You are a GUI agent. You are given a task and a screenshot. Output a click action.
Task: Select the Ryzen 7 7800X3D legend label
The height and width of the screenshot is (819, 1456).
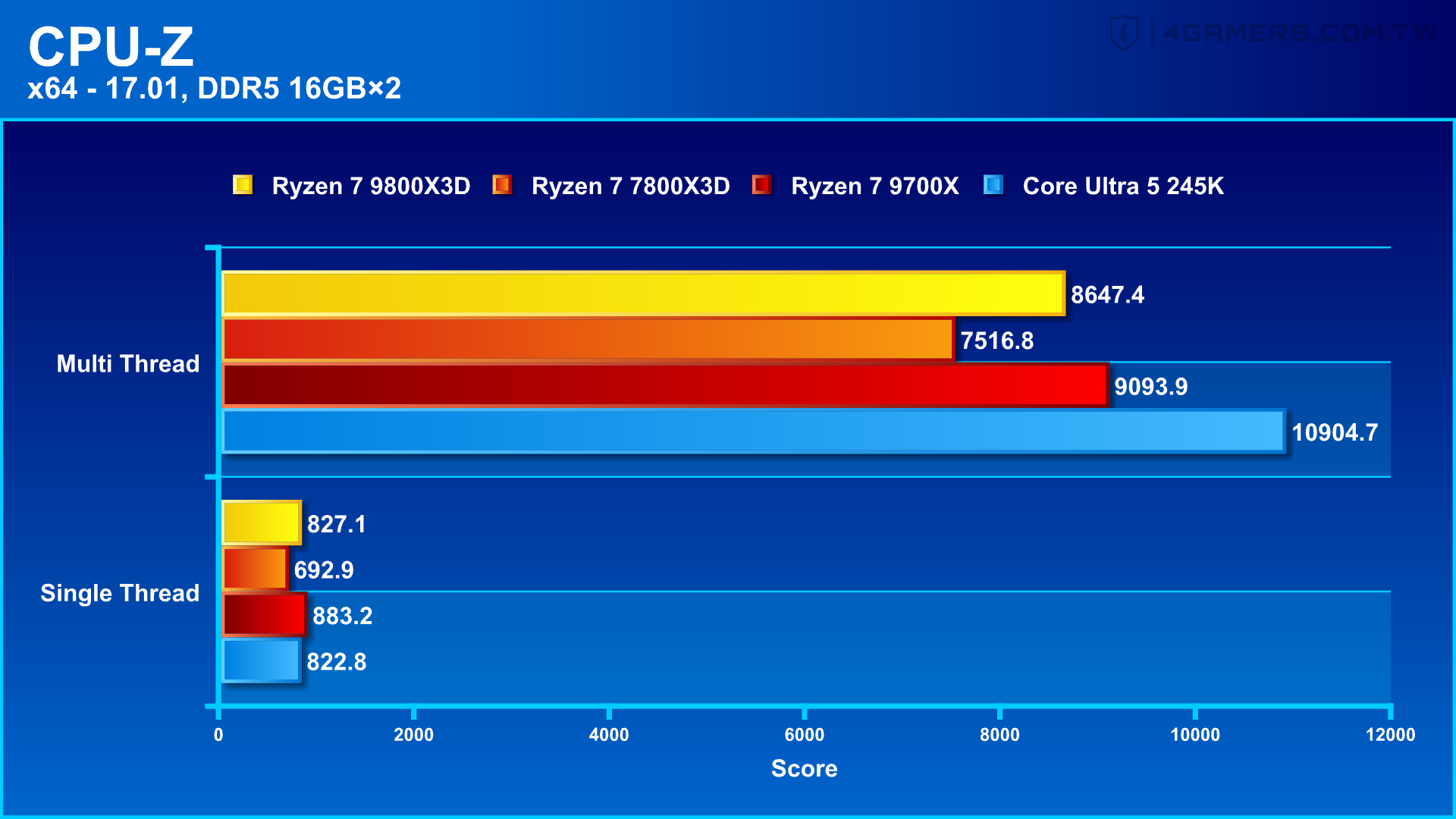[x=631, y=186]
